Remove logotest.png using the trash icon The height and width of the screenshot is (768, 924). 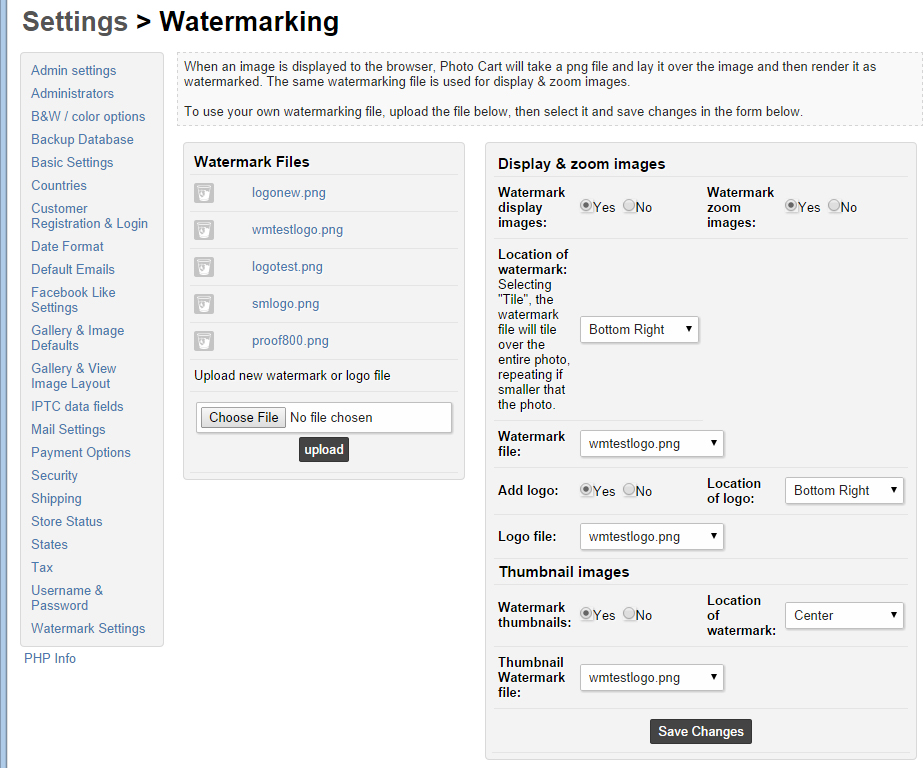pos(204,267)
